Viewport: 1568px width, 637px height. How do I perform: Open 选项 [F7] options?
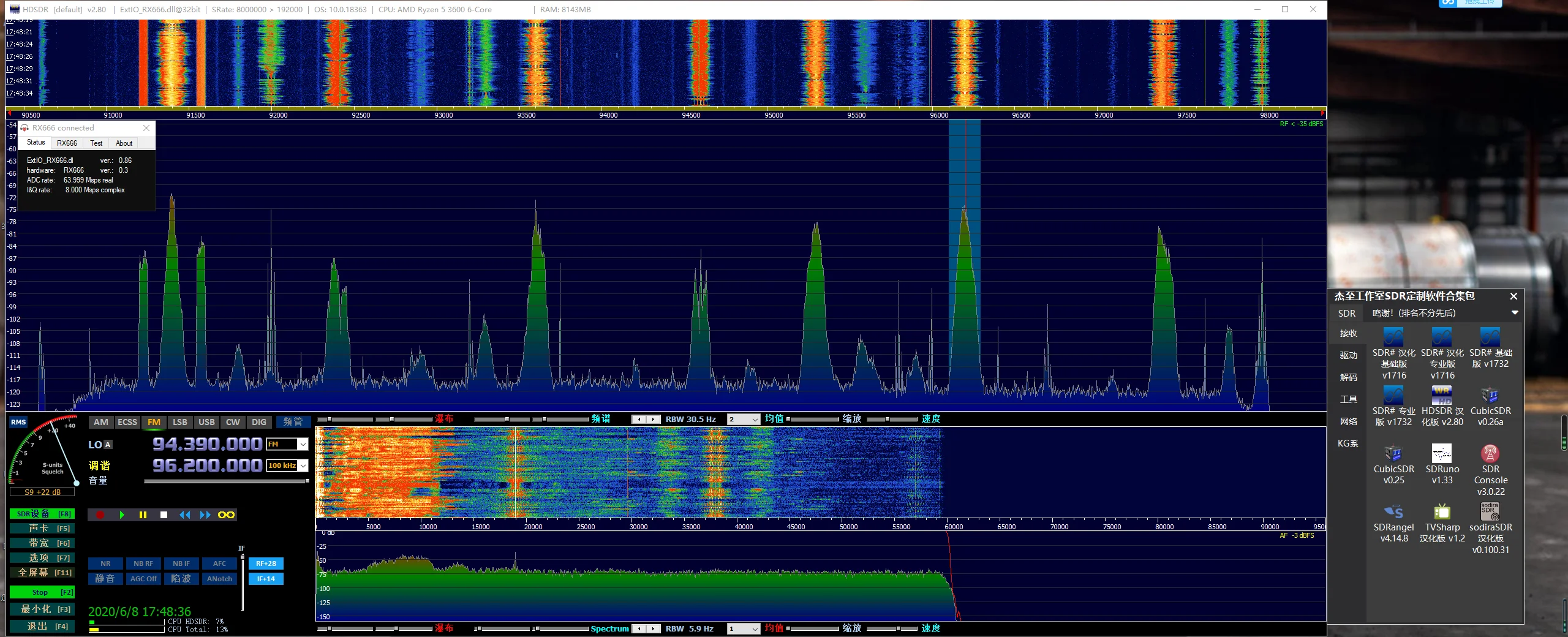click(x=42, y=558)
